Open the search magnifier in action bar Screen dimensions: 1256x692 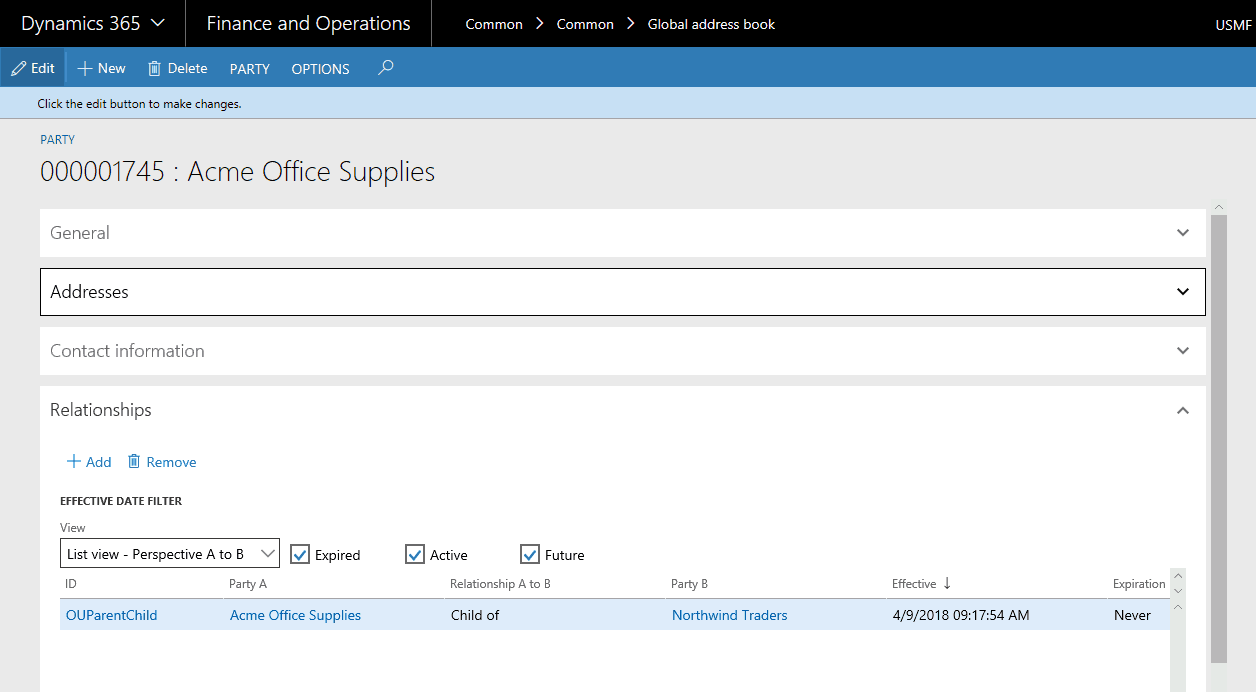click(386, 68)
